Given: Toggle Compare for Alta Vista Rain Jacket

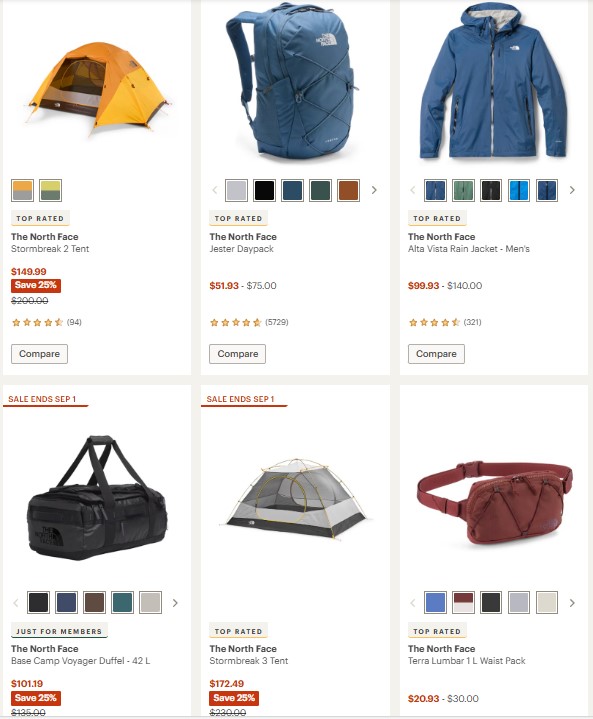Looking at the screenshot, I should (436, 354).
